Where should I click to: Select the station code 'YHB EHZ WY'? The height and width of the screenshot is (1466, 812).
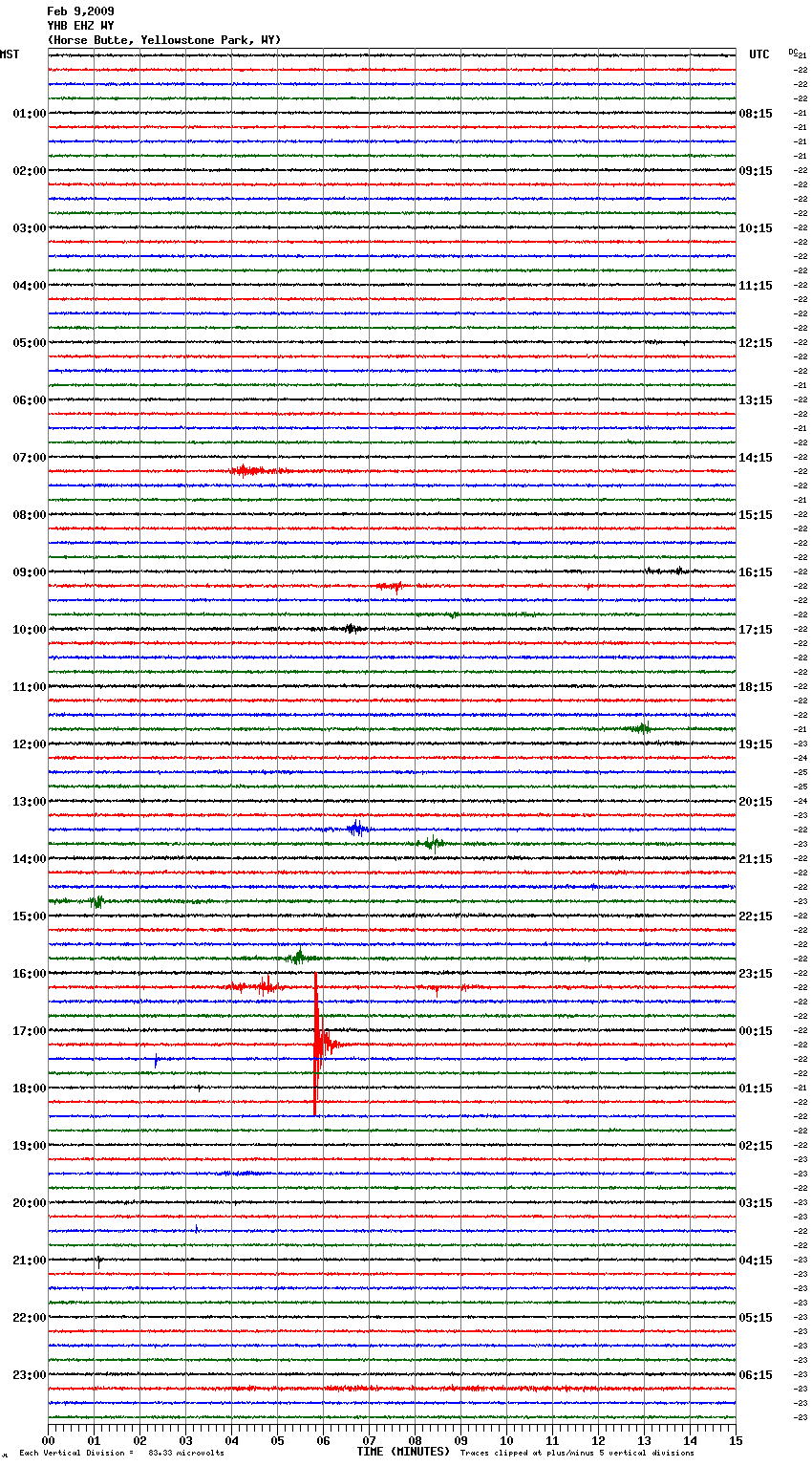coord(80,26)
